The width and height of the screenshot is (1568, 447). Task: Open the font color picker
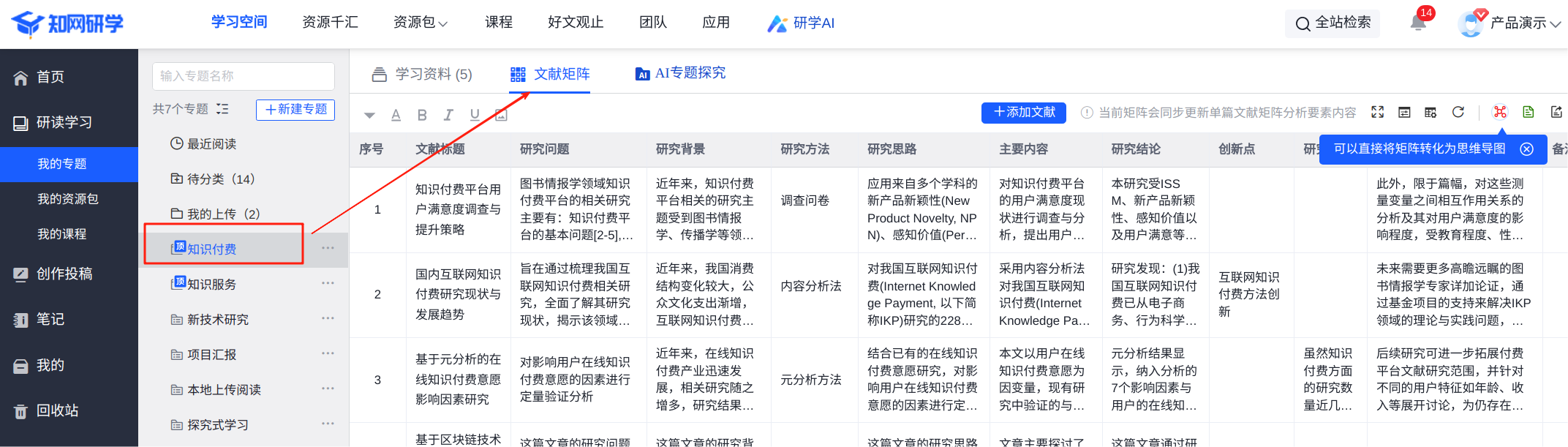point(396,115)
